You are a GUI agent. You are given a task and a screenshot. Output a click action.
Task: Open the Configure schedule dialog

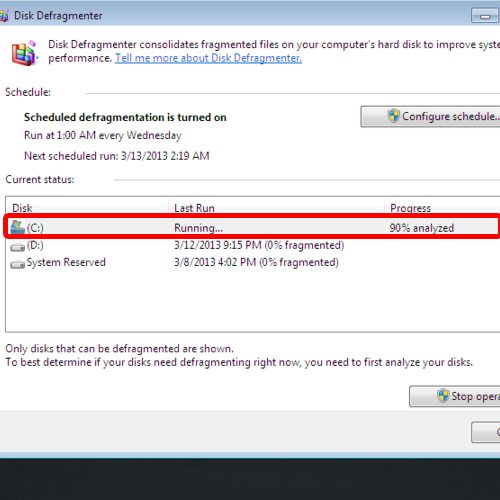(430, 117)
